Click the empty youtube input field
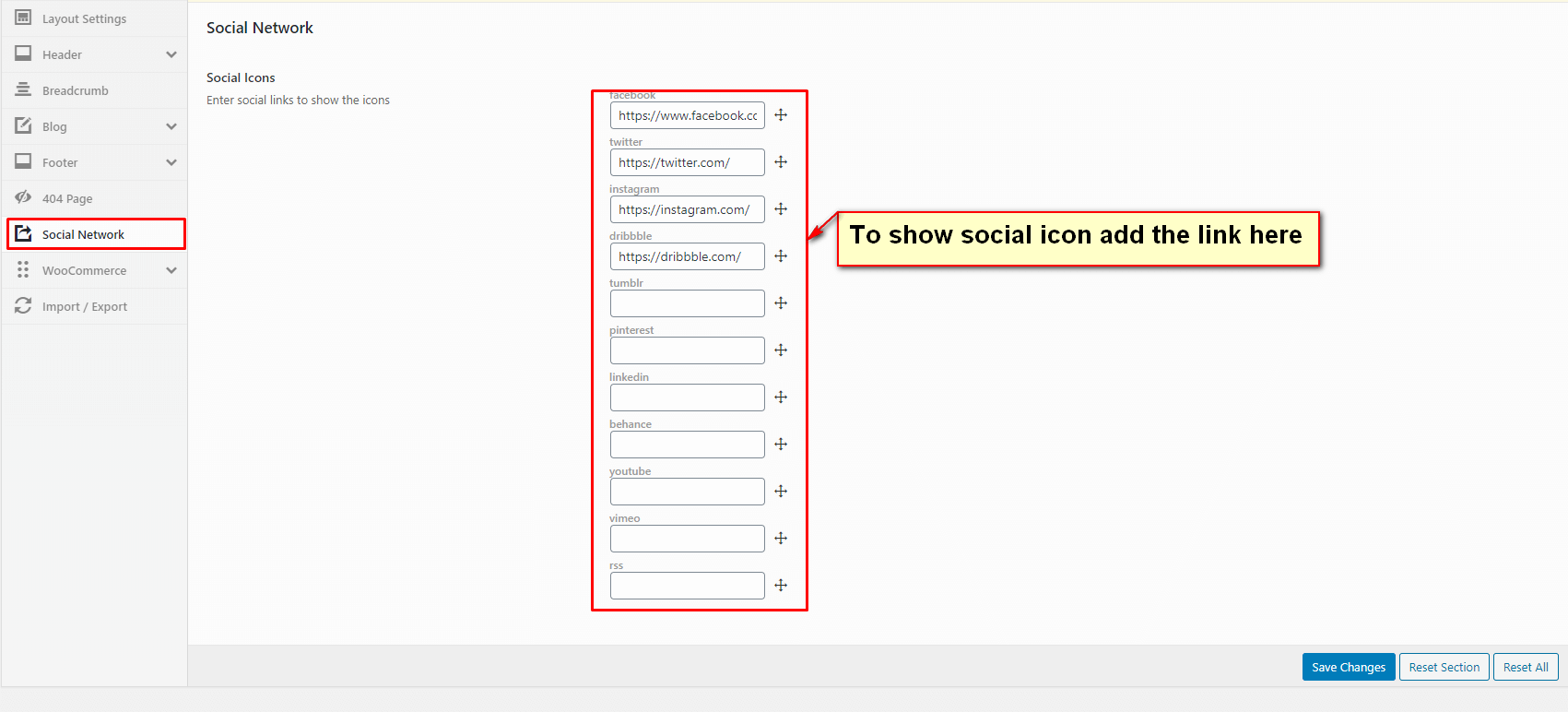Screen dimensions: 1568x712 tap(688, 492)
